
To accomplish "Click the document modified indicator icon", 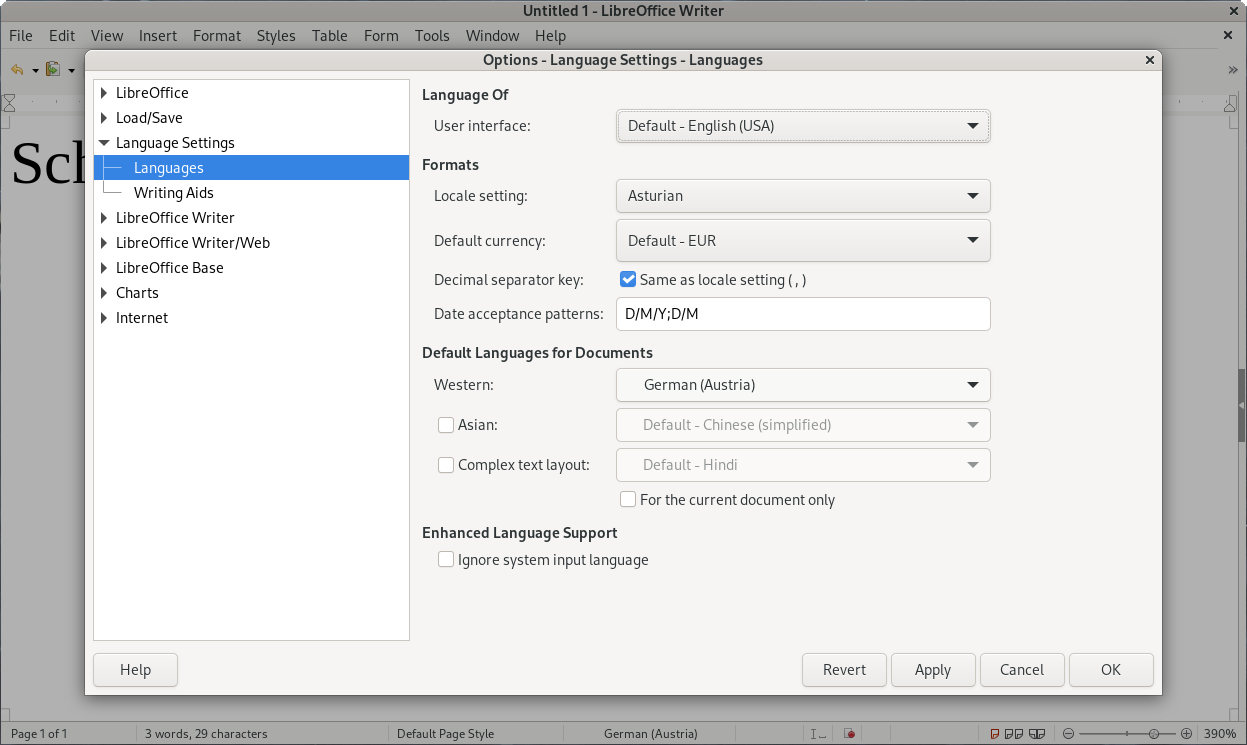I will coord(849,734).
